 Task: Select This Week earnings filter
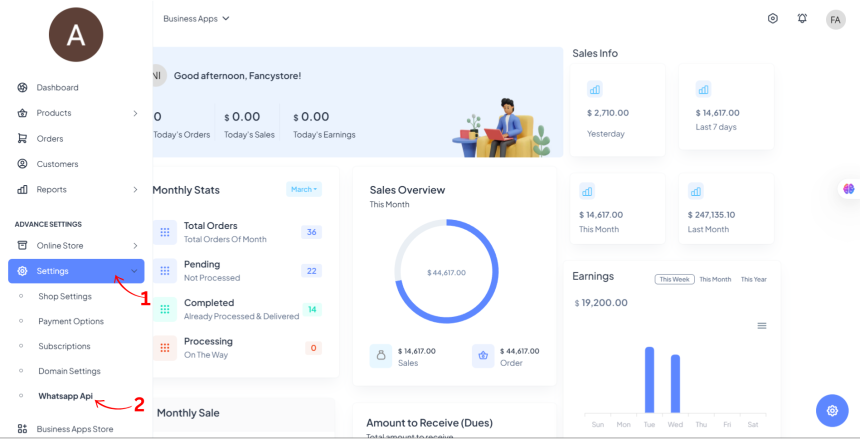[x=674, y=279]
